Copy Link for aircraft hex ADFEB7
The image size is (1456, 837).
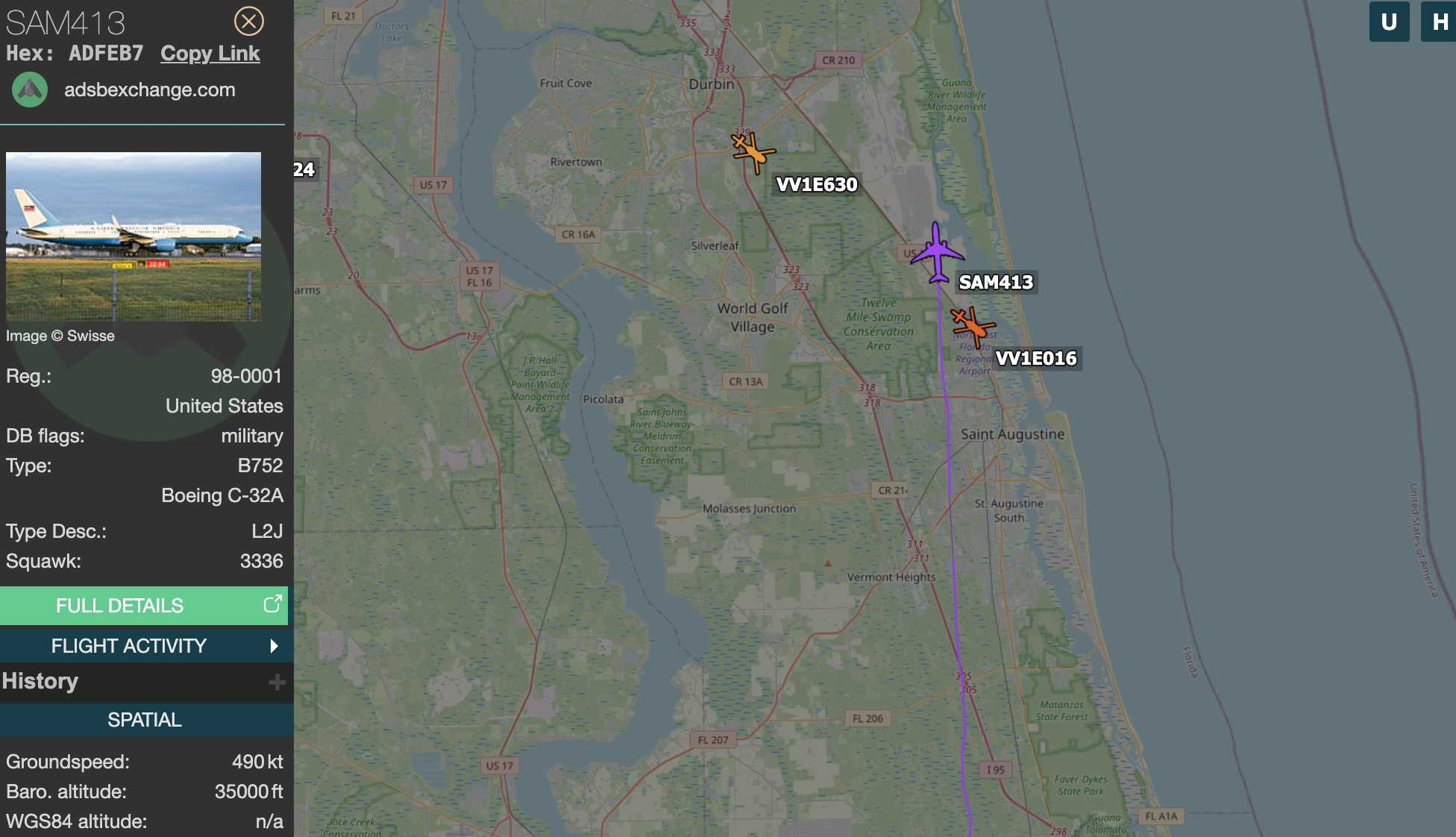[210, 54]
